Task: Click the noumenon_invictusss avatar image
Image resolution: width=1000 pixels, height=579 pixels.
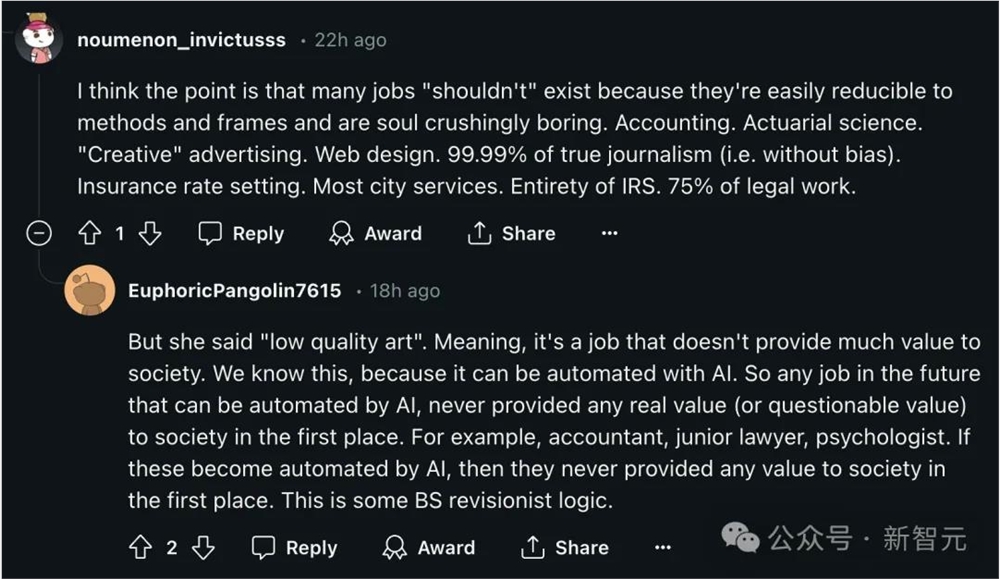Action: click(40, 40)
